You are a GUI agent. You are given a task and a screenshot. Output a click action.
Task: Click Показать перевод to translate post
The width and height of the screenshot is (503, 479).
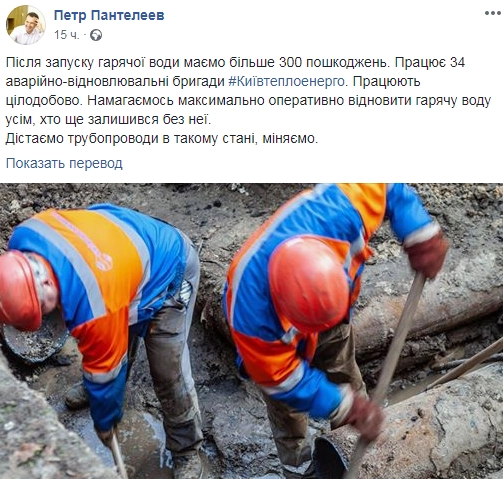(64, 163)
